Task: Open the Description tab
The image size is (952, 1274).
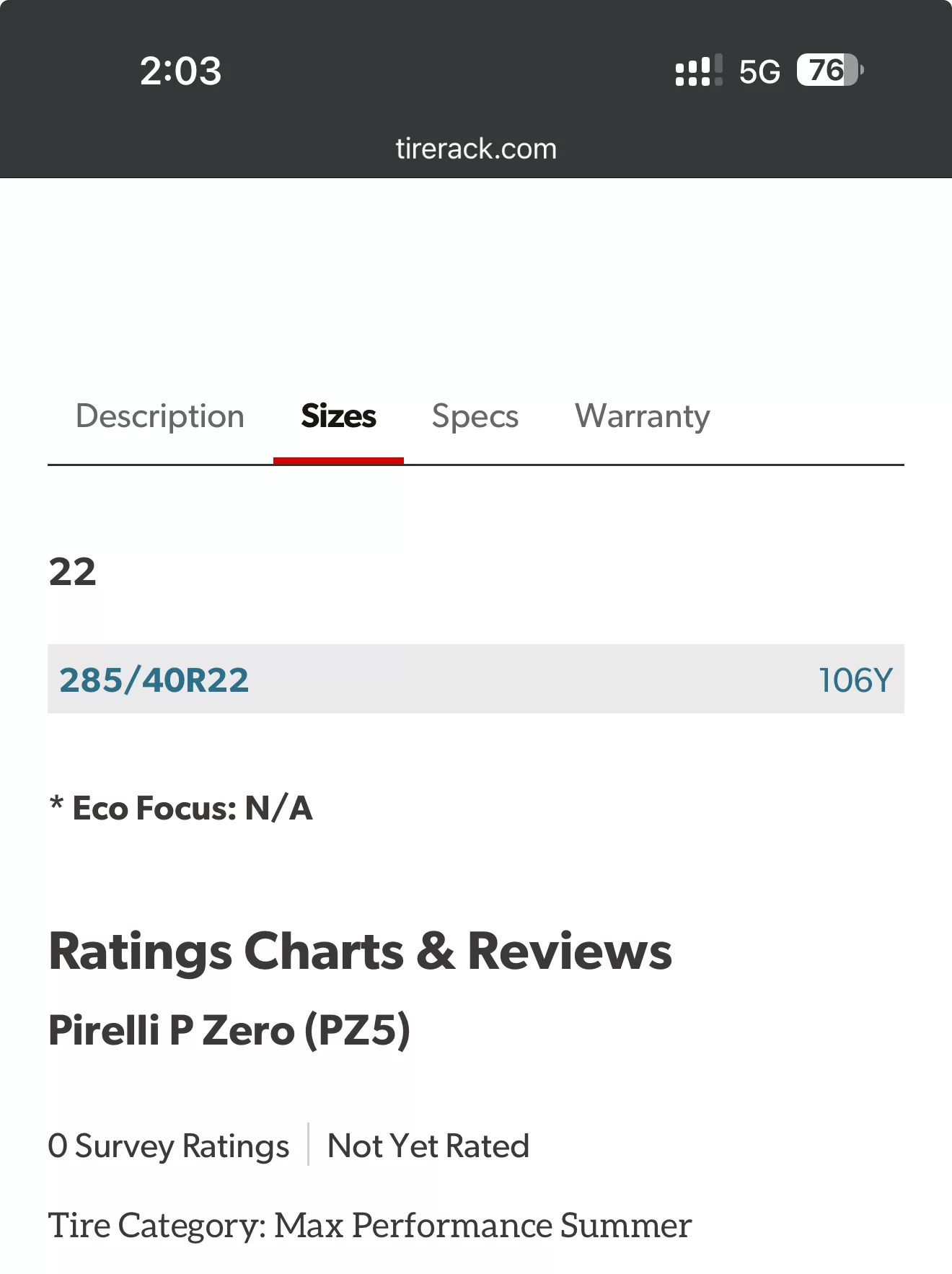Action: click(x=160, y=416)
